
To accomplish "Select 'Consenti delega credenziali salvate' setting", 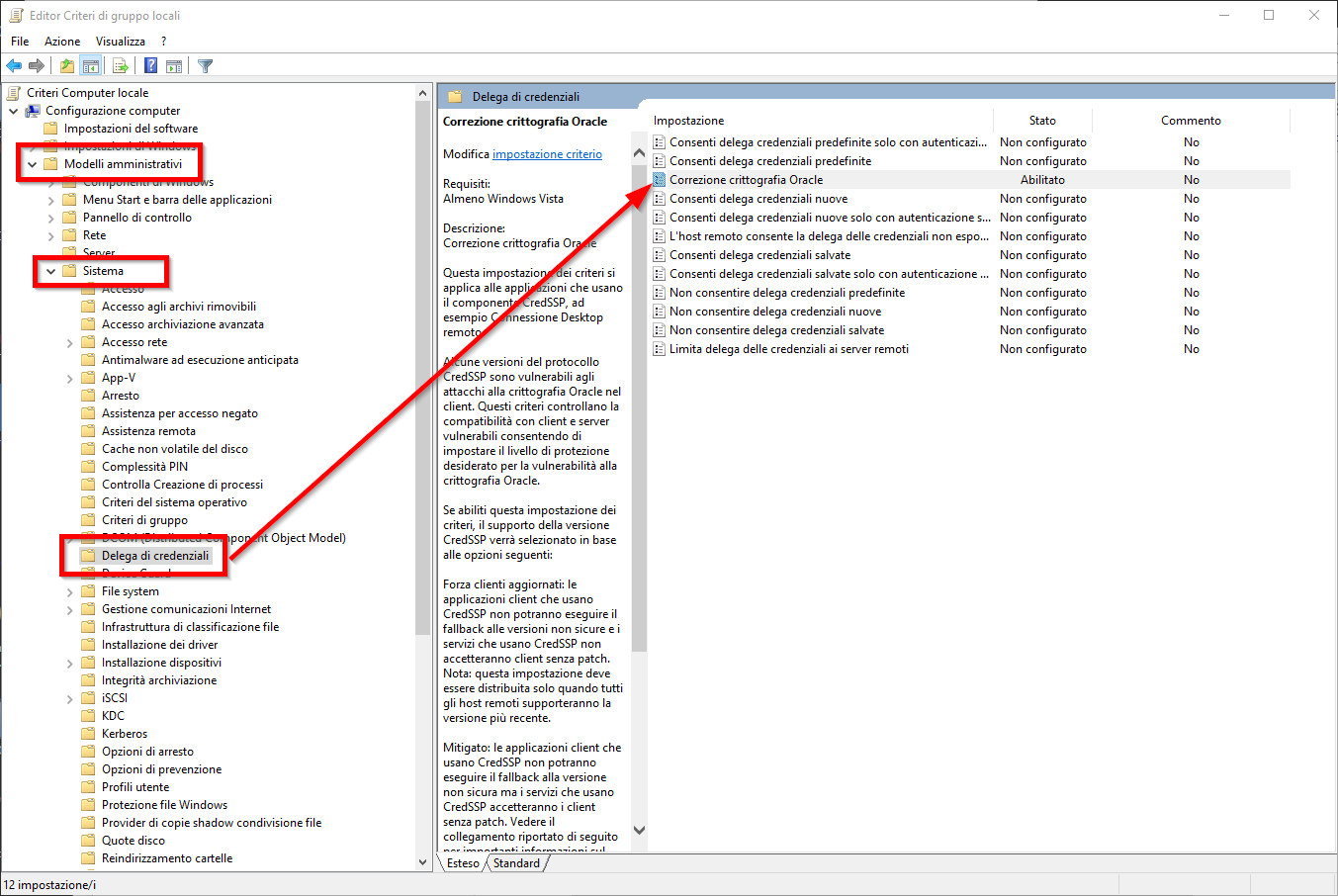I will point(761,254).
